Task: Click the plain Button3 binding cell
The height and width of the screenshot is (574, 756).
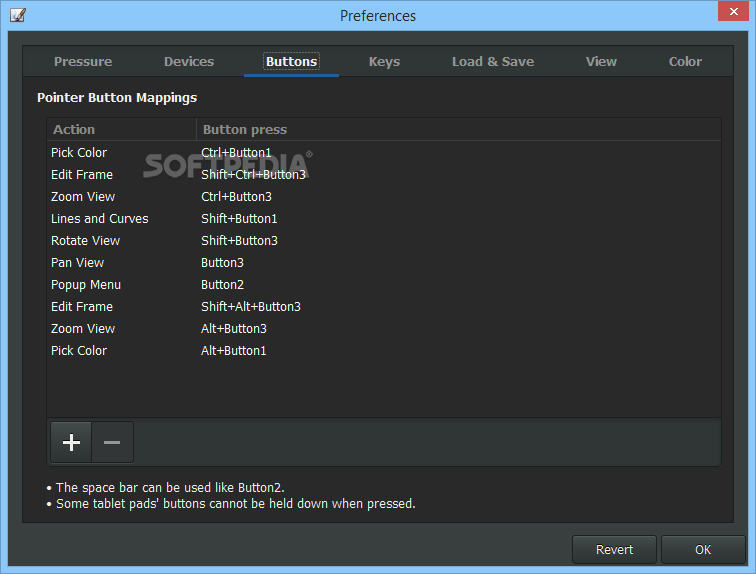Action: 222,263
